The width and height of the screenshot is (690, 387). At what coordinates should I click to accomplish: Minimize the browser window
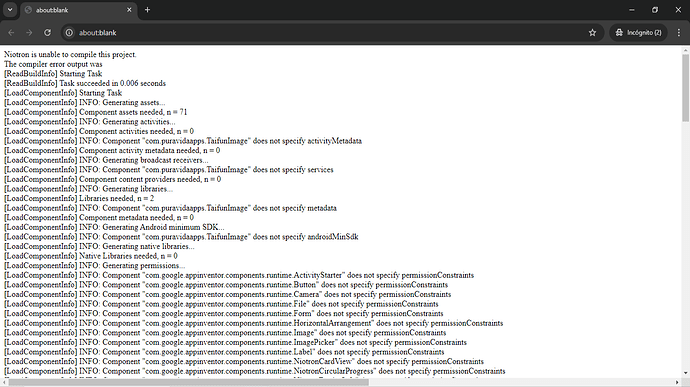[632, 10]
